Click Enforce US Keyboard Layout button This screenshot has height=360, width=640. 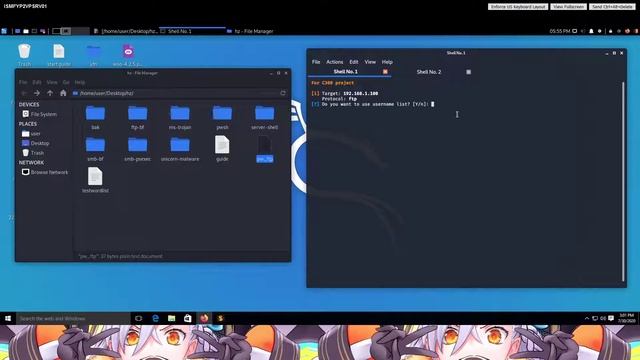click(x=518, y=7)
